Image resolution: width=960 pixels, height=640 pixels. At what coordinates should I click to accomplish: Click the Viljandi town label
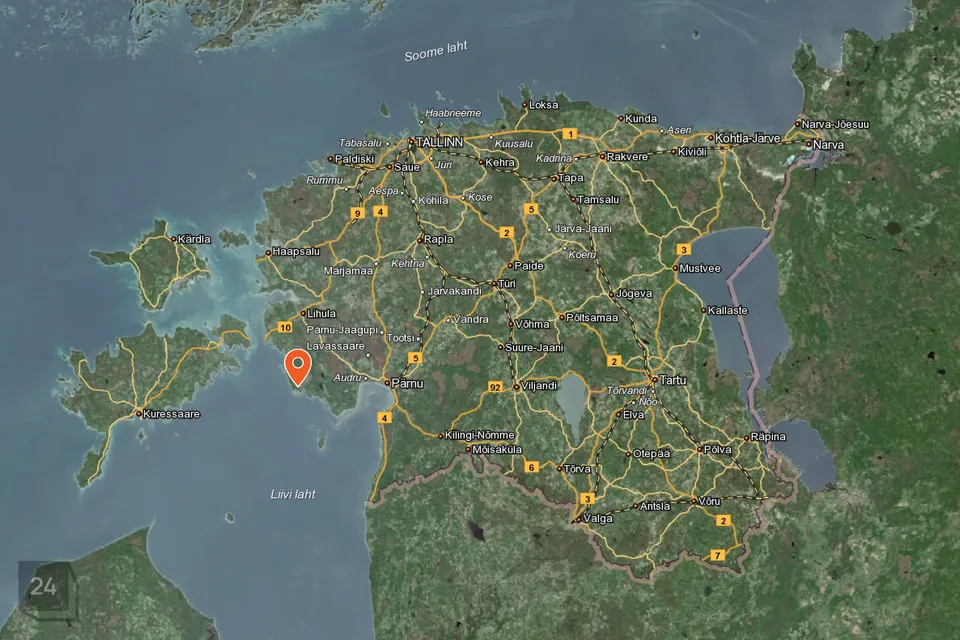click(x=539, y=385)
